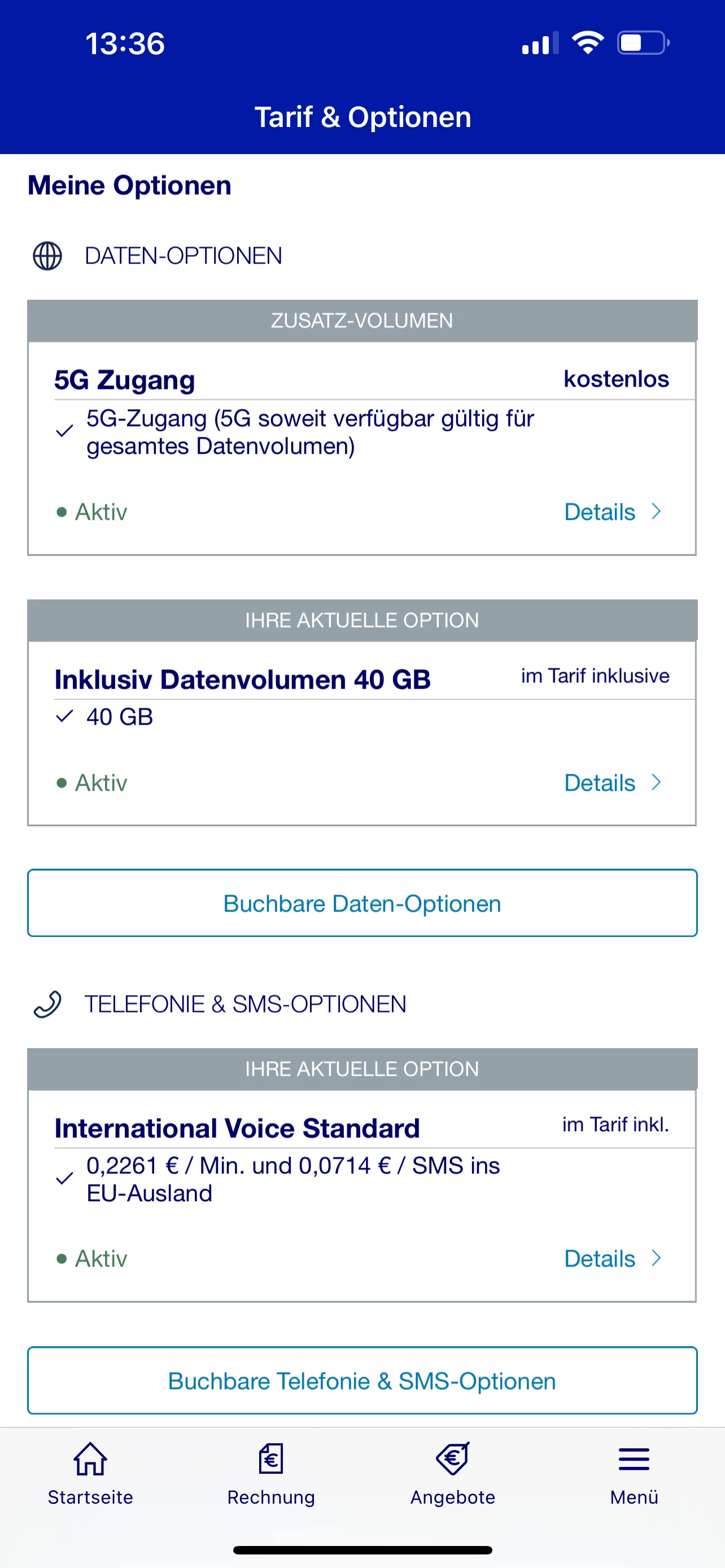Image resolution: width=725 pixels, height=1568 pixels.
Task: Tap the checkmark next to 40 GB
Action: coord(64,716)
